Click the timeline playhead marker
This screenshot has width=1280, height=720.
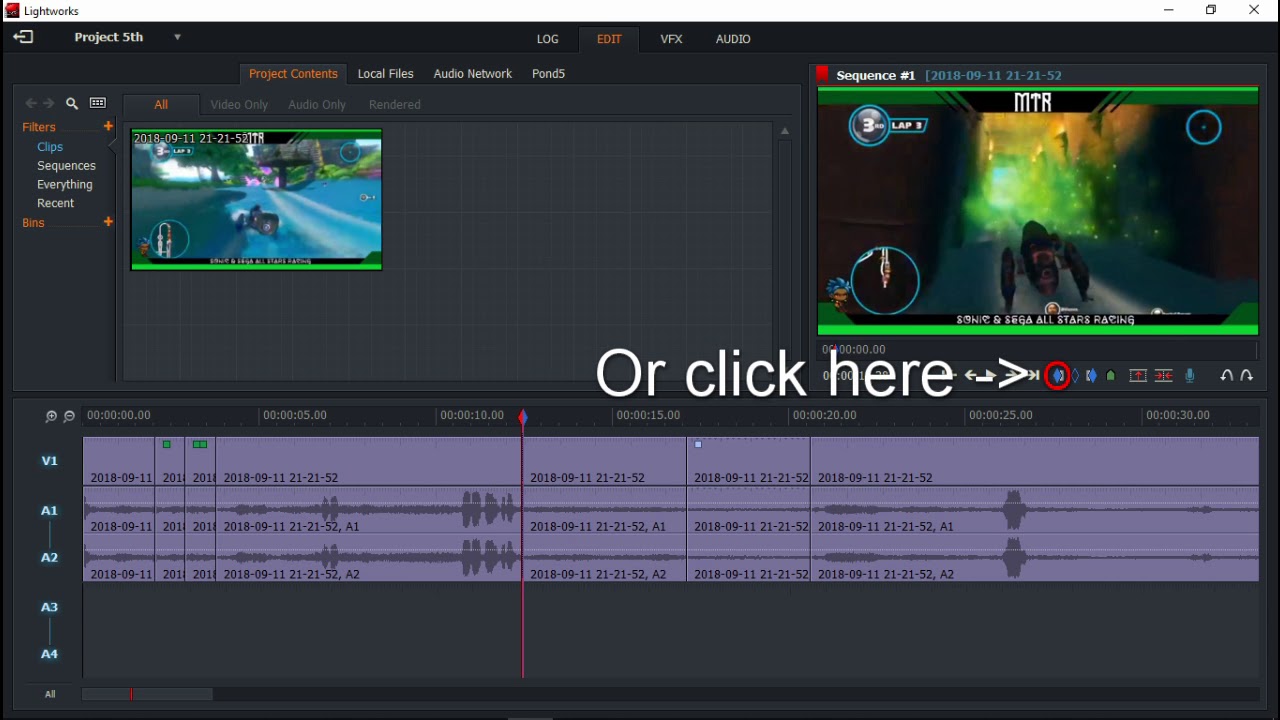pos(522,417)
